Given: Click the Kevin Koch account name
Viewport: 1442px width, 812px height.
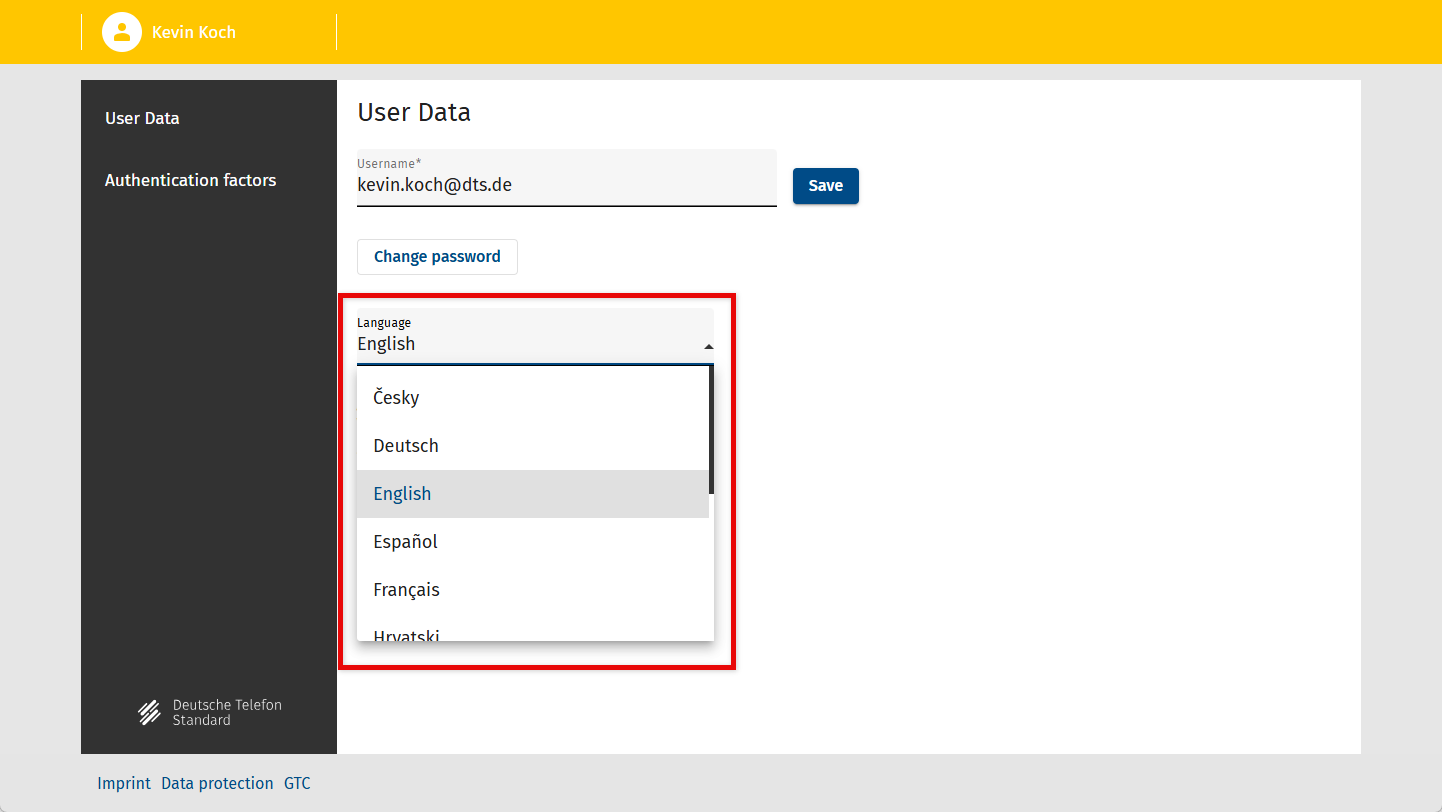Looking at the screenshot, I should tap(194, 32).
